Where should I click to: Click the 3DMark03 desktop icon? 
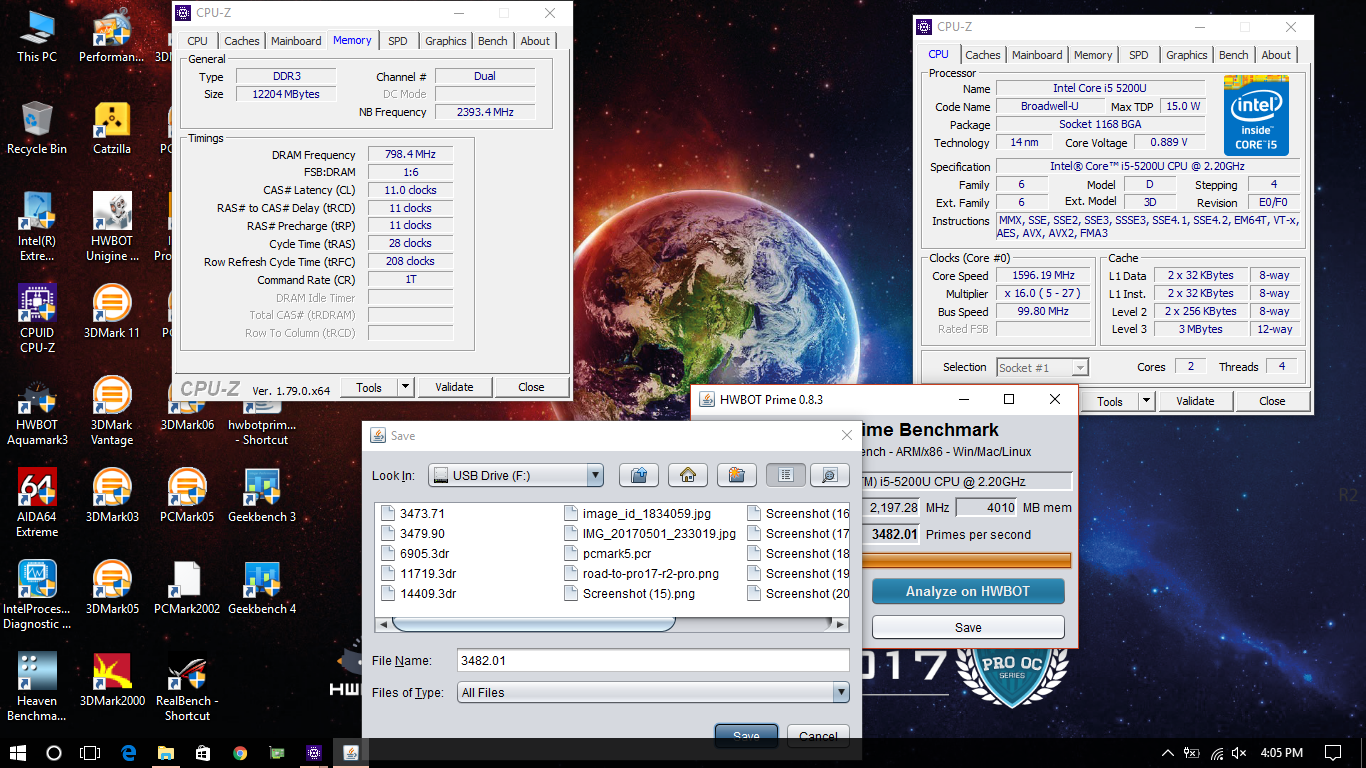(112, 496)
